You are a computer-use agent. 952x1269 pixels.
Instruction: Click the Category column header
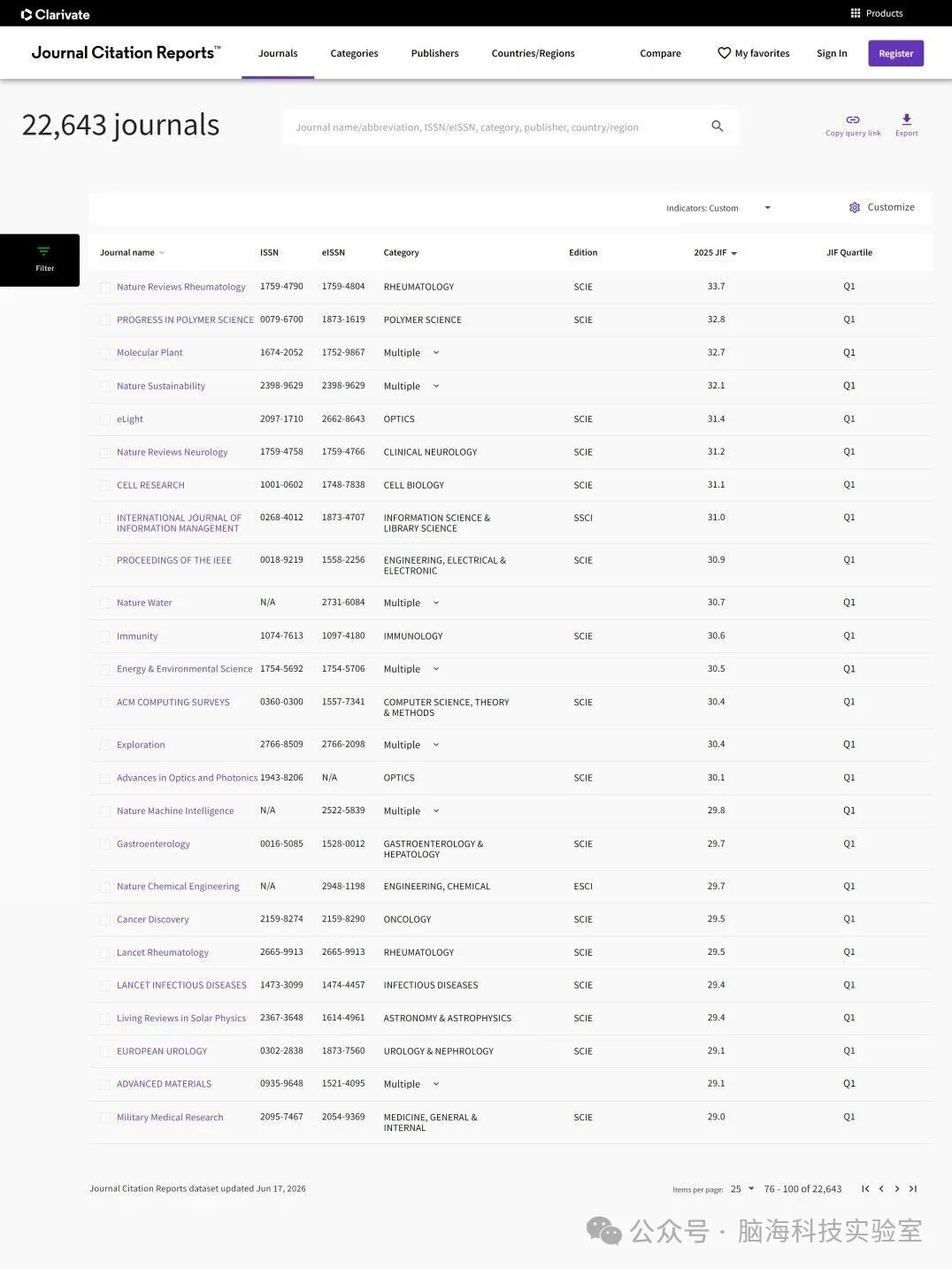click(401, 253)
